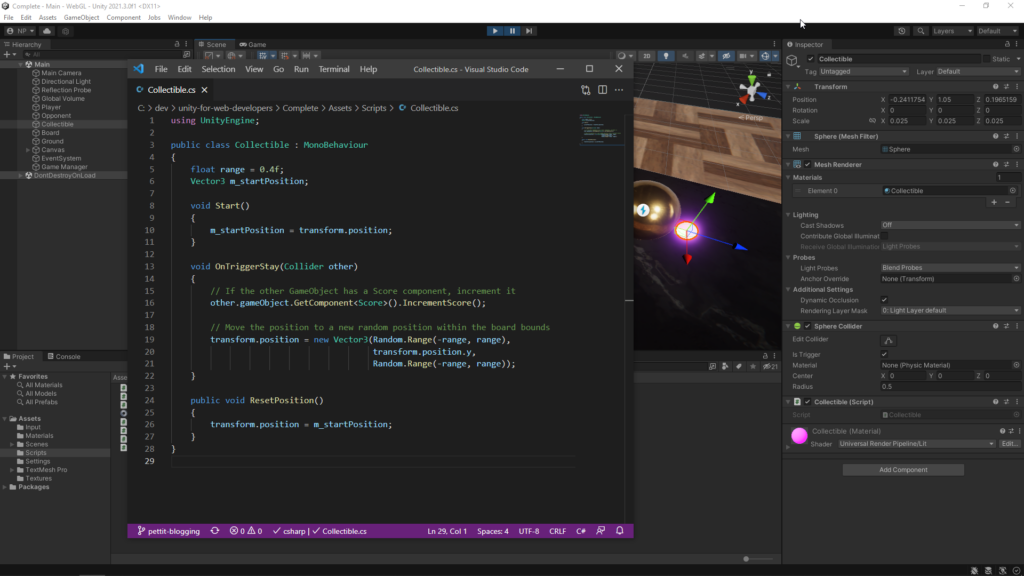Select the Scripts folder in Project panel
This screenshot has width=1024, height=576.
click(36, 453)
